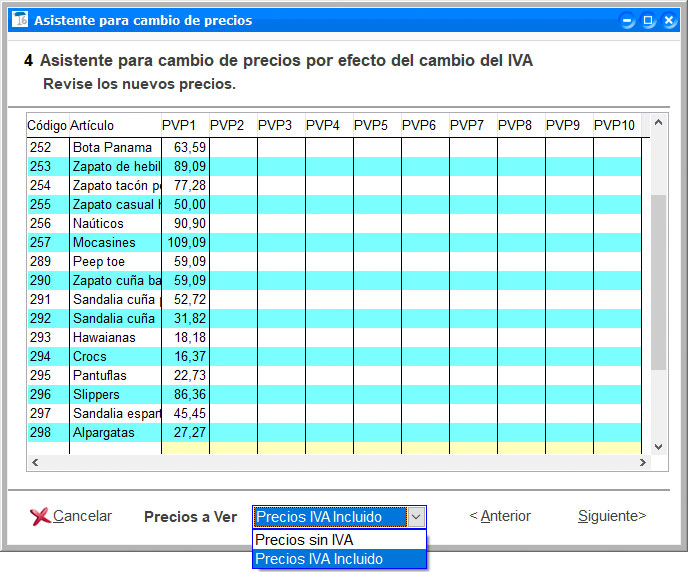
Task: Proceed with the Siguiente button
Action: pyautogui.click(x=612, y=516)
